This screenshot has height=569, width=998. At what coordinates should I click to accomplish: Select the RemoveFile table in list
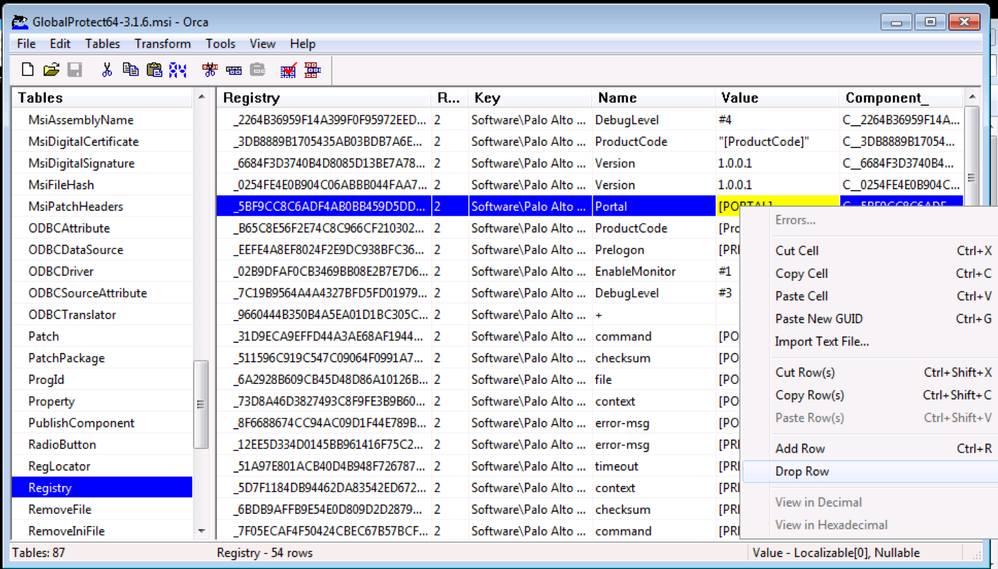(59, 509)
